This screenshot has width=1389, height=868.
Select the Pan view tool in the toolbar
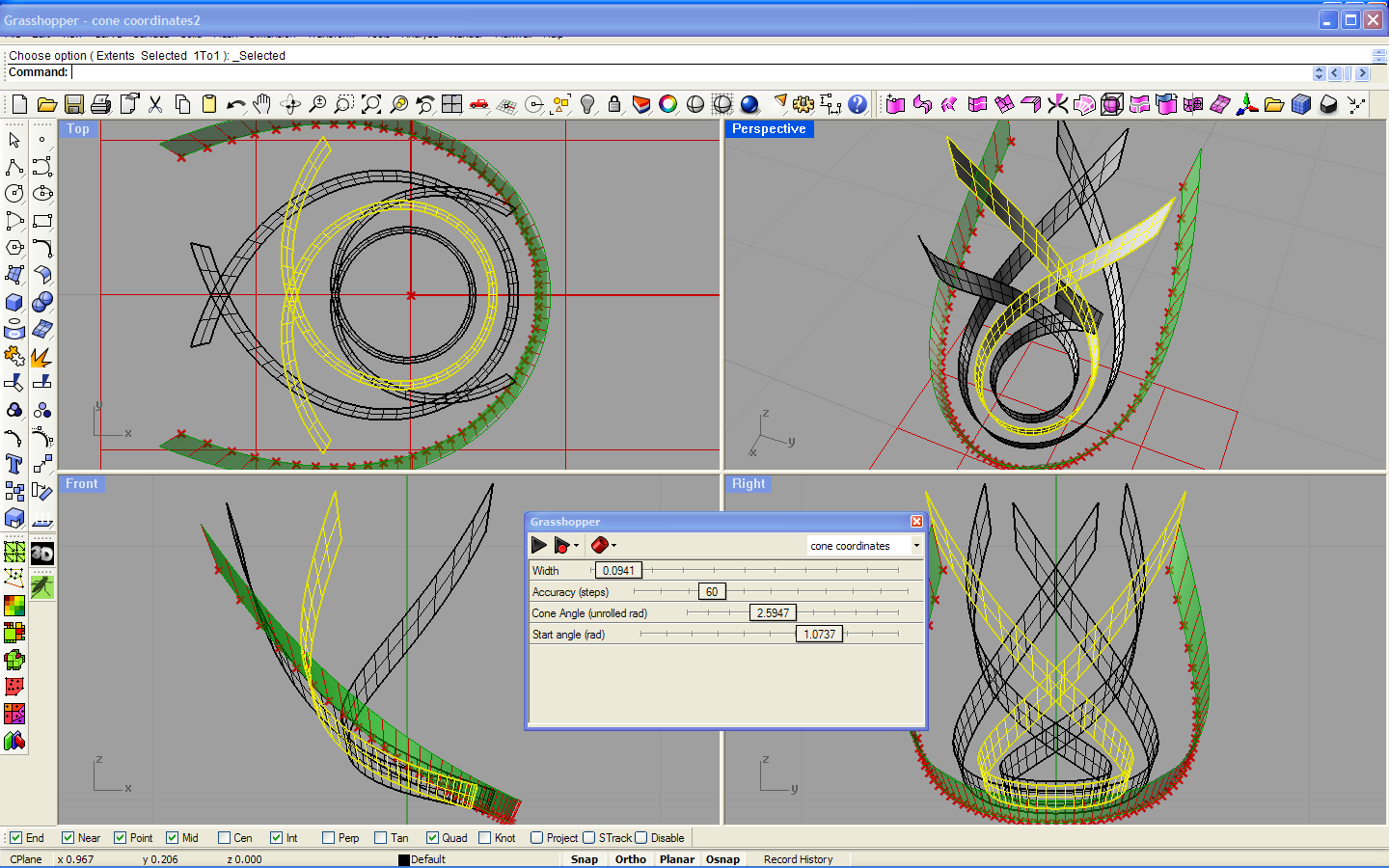(x=261, y=104)
